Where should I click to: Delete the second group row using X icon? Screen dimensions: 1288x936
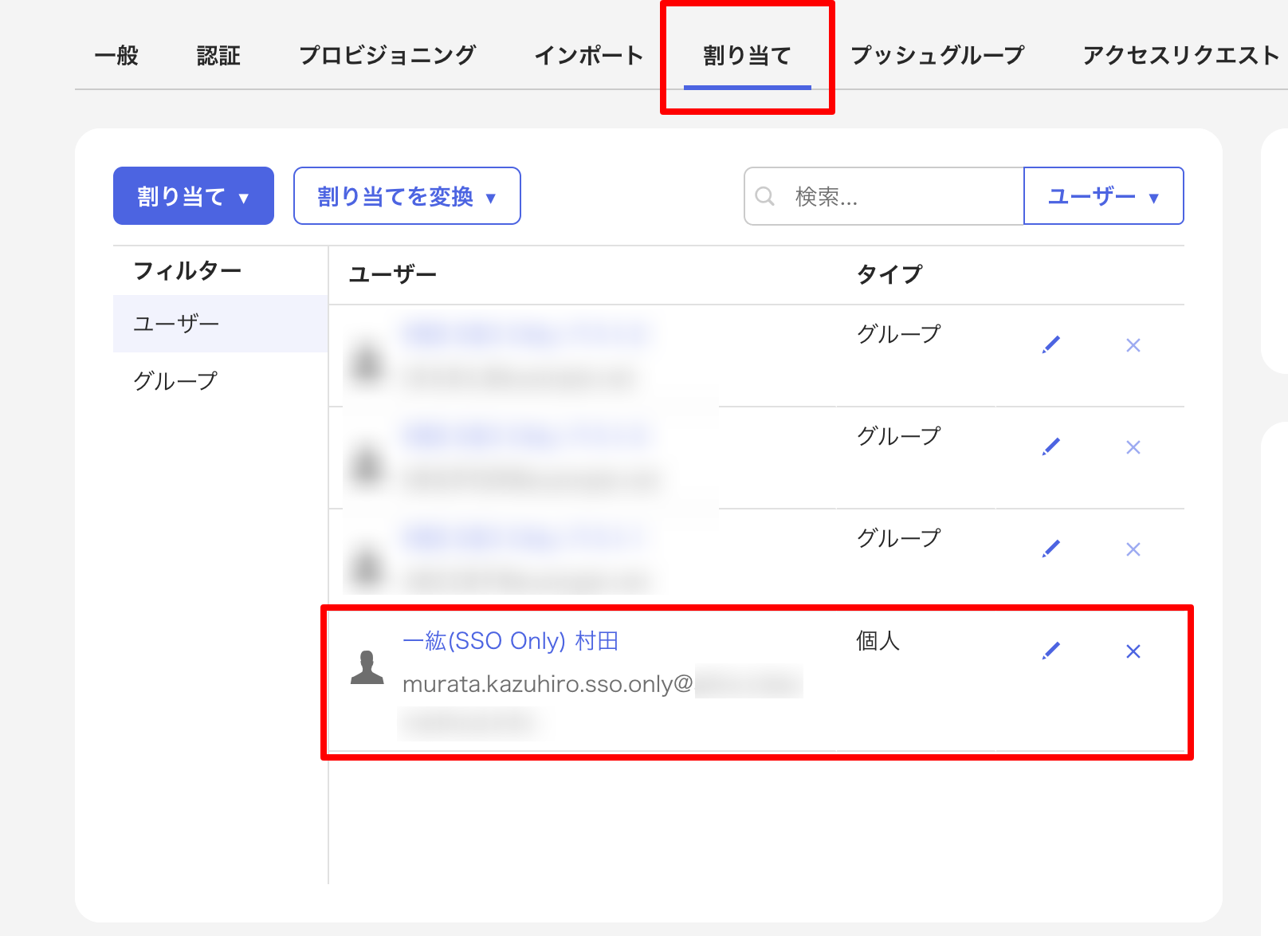coord(1133,447)
